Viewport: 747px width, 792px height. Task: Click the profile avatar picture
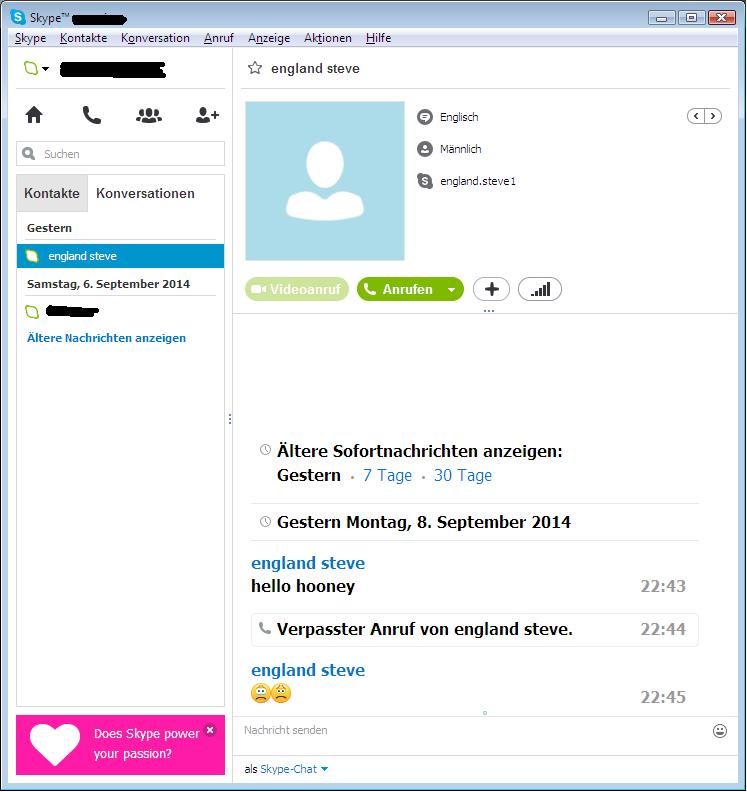point(325,181)
